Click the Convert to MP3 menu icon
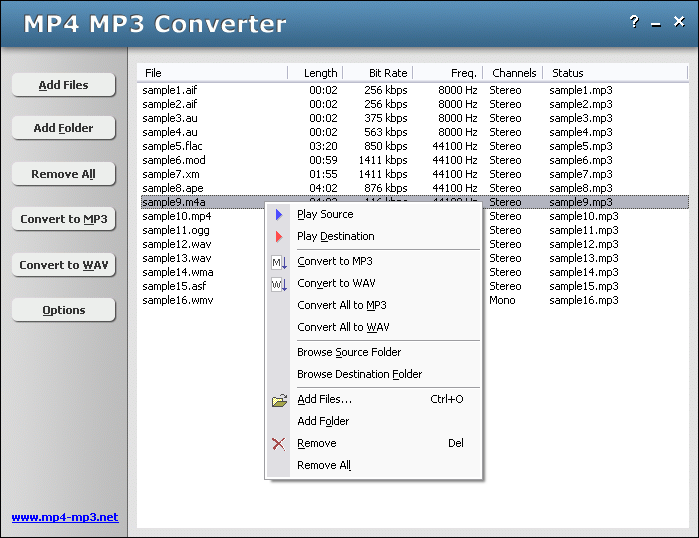The width and height of the screenshot is (699, 538). tap(279, 262)
